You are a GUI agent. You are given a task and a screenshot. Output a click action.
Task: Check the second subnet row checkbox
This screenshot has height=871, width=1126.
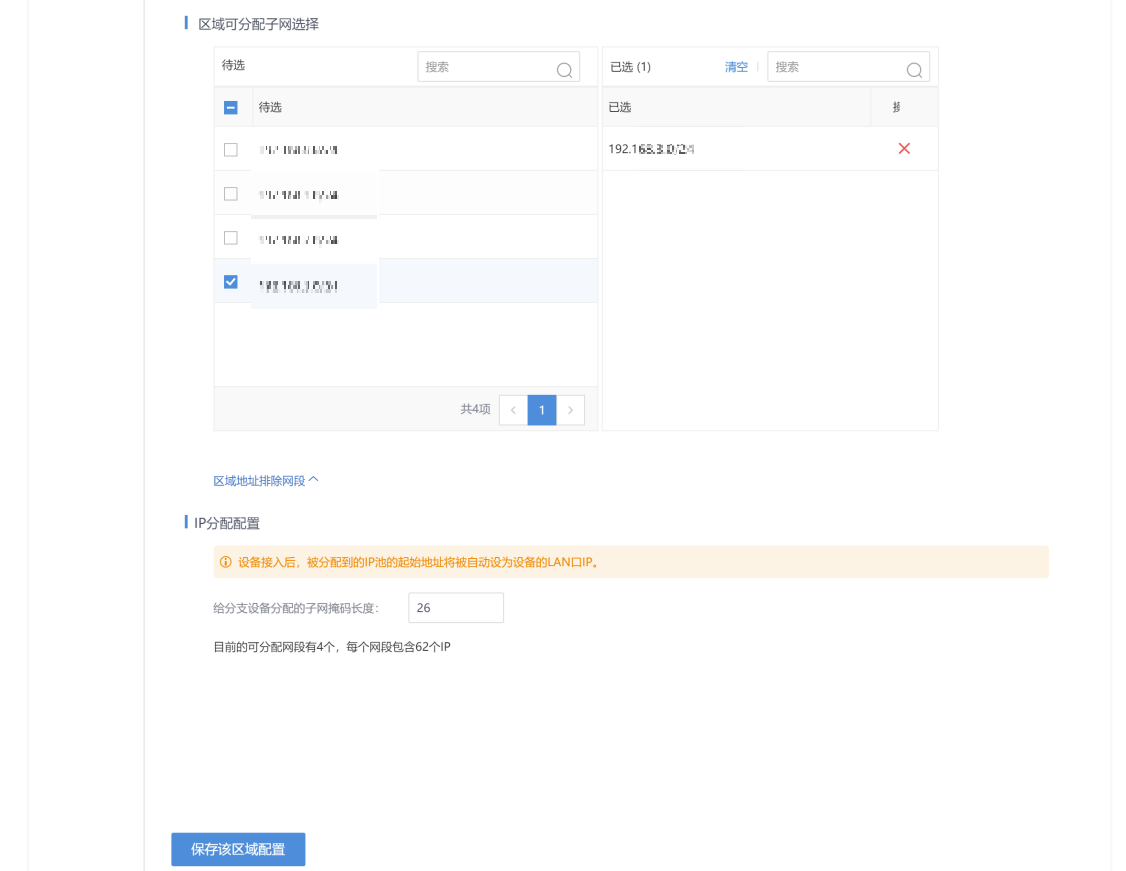pos(231,194)
